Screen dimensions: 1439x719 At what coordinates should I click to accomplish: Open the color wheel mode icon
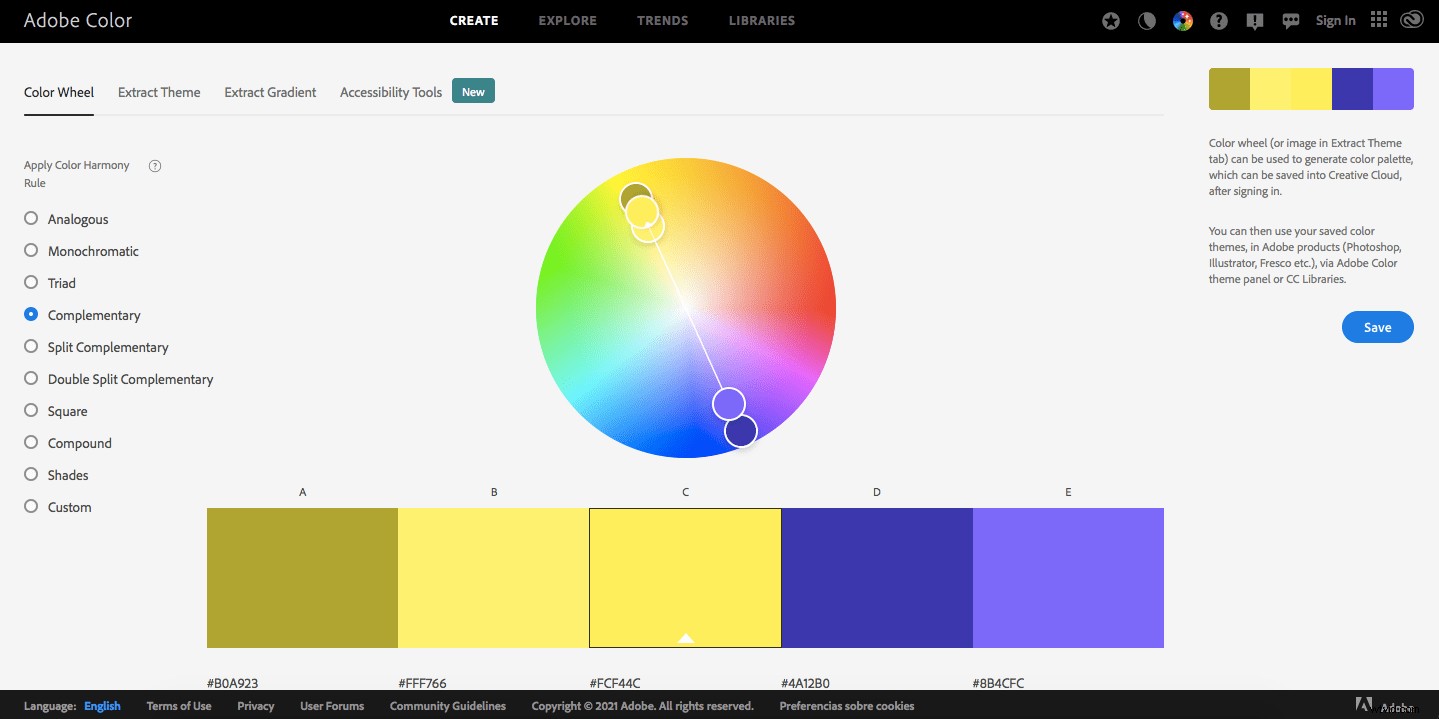click(1182, 20)
